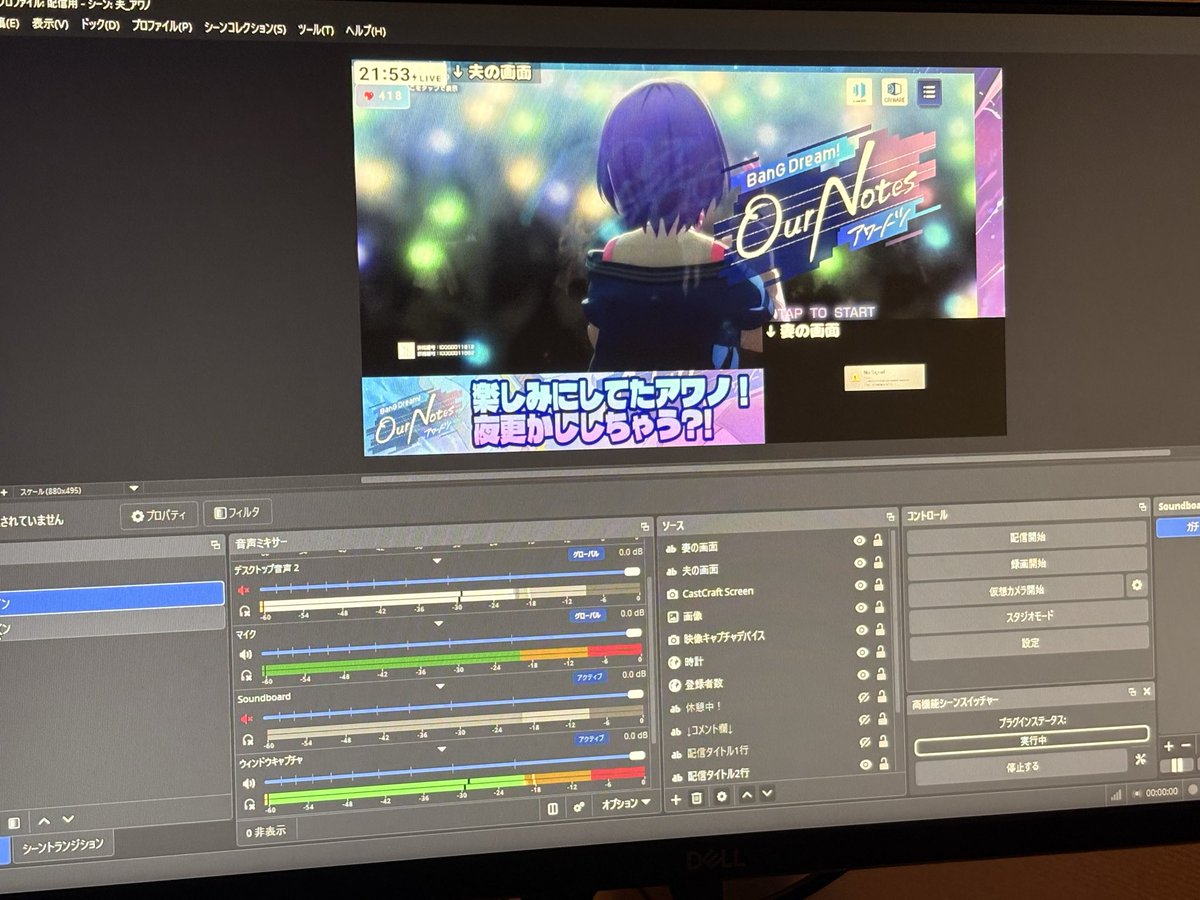
Task: Unmute the Soundboard audio channel
Action: click(x=245, y=718)
